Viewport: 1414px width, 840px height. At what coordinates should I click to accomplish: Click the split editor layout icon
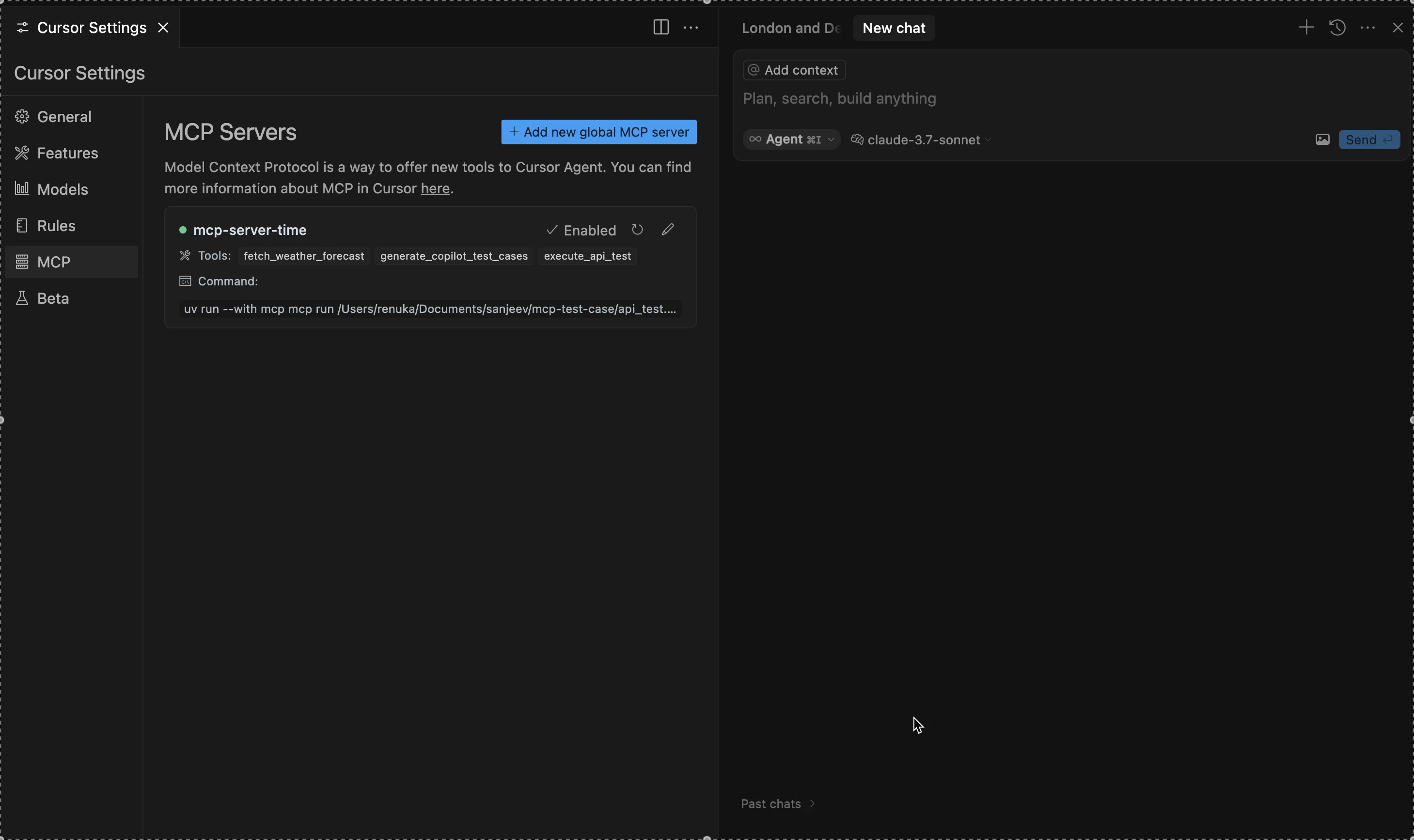click(660, 28)
